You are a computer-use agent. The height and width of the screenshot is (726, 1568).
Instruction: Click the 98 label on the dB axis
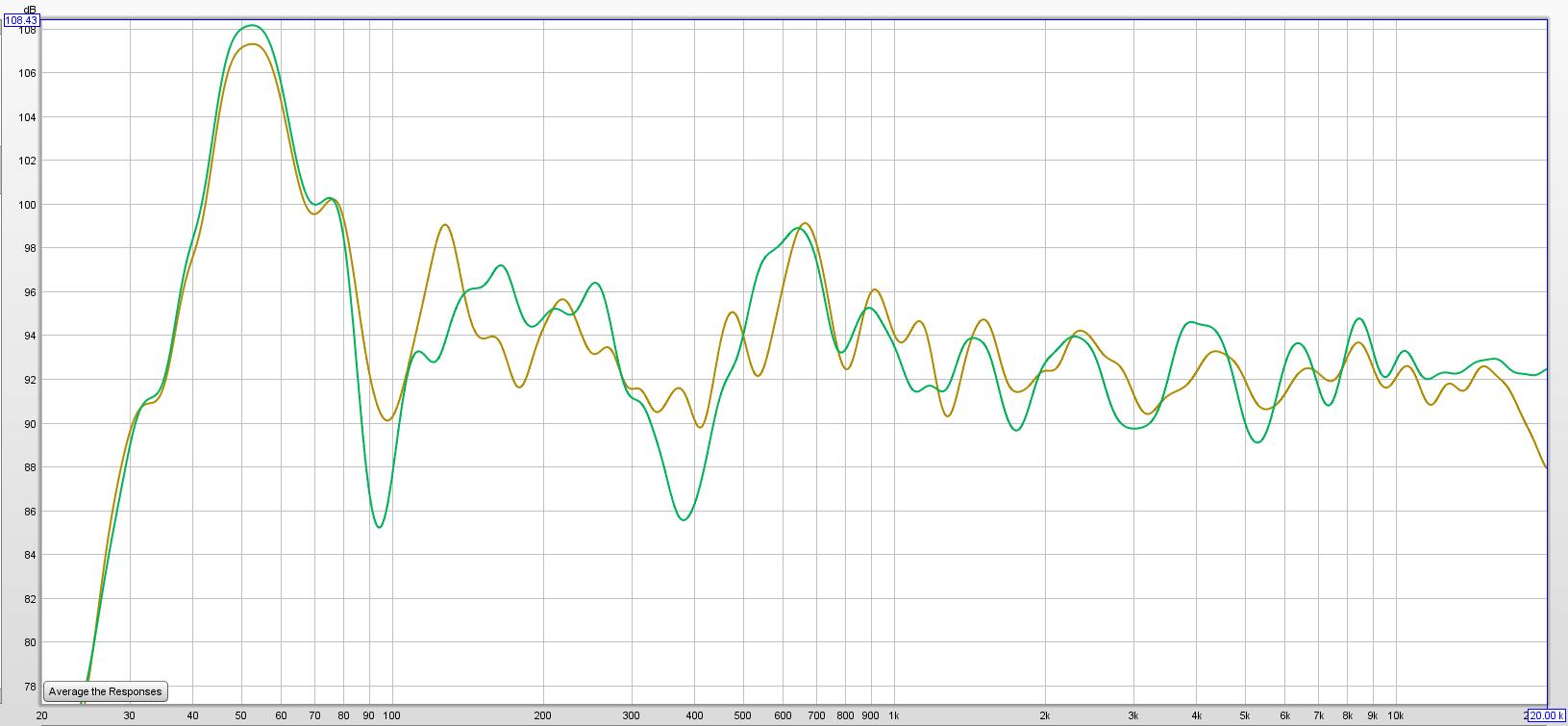tap(31, 248)
